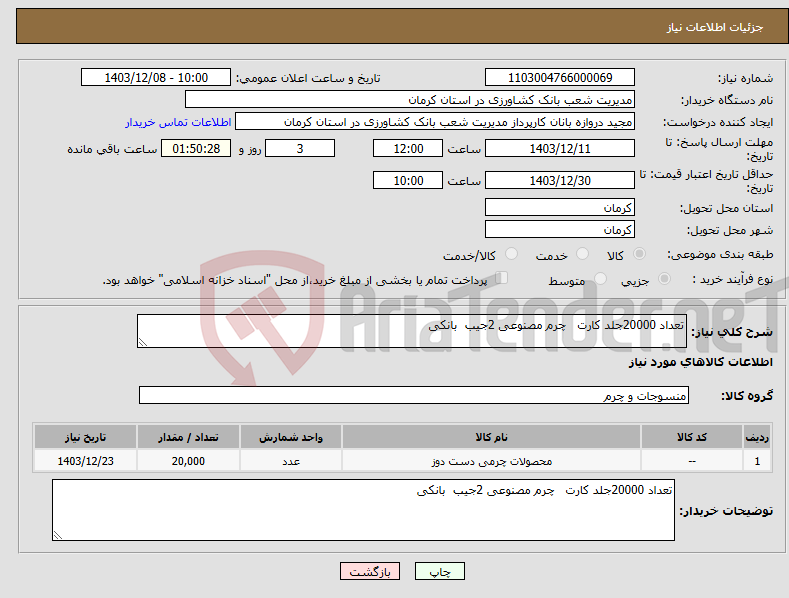Viewport: 789px width, 598px height.
Task: Click the price validity date 1403/12/30
Action: click(x=560, y=180)
